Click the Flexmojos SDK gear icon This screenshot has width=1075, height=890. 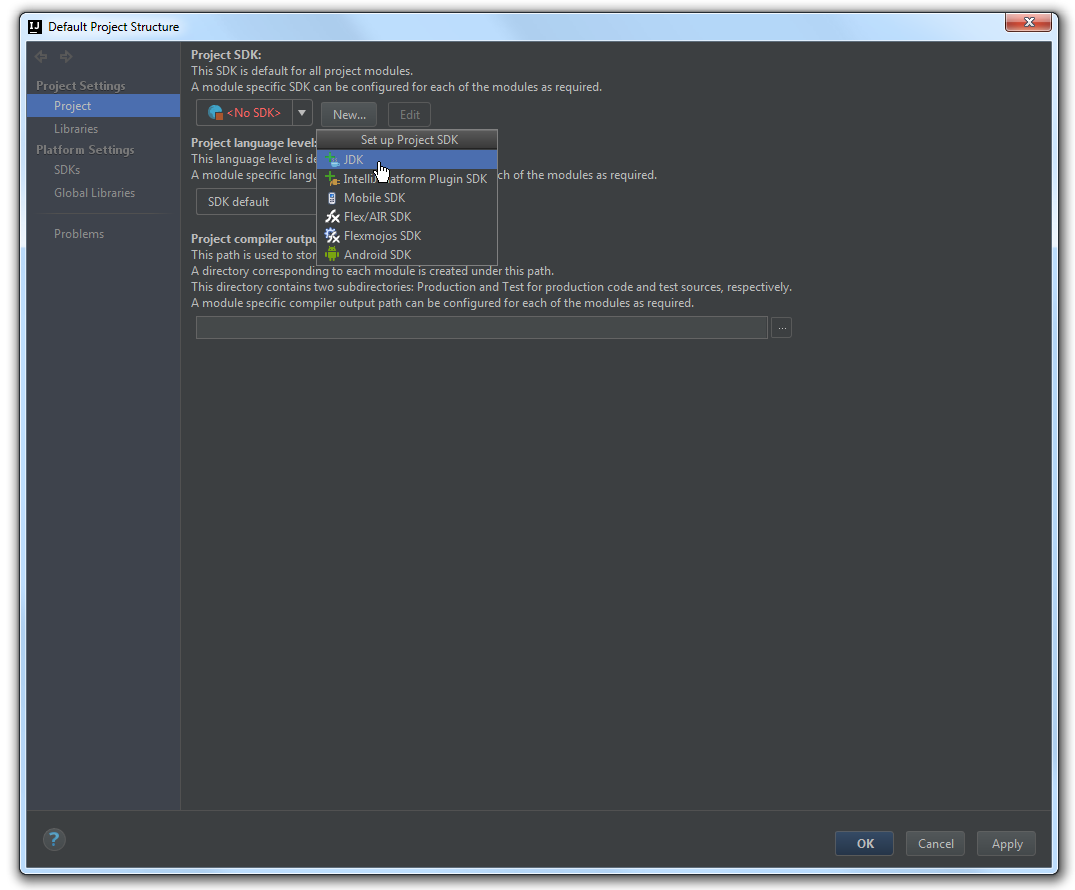(x=332, y=236)
